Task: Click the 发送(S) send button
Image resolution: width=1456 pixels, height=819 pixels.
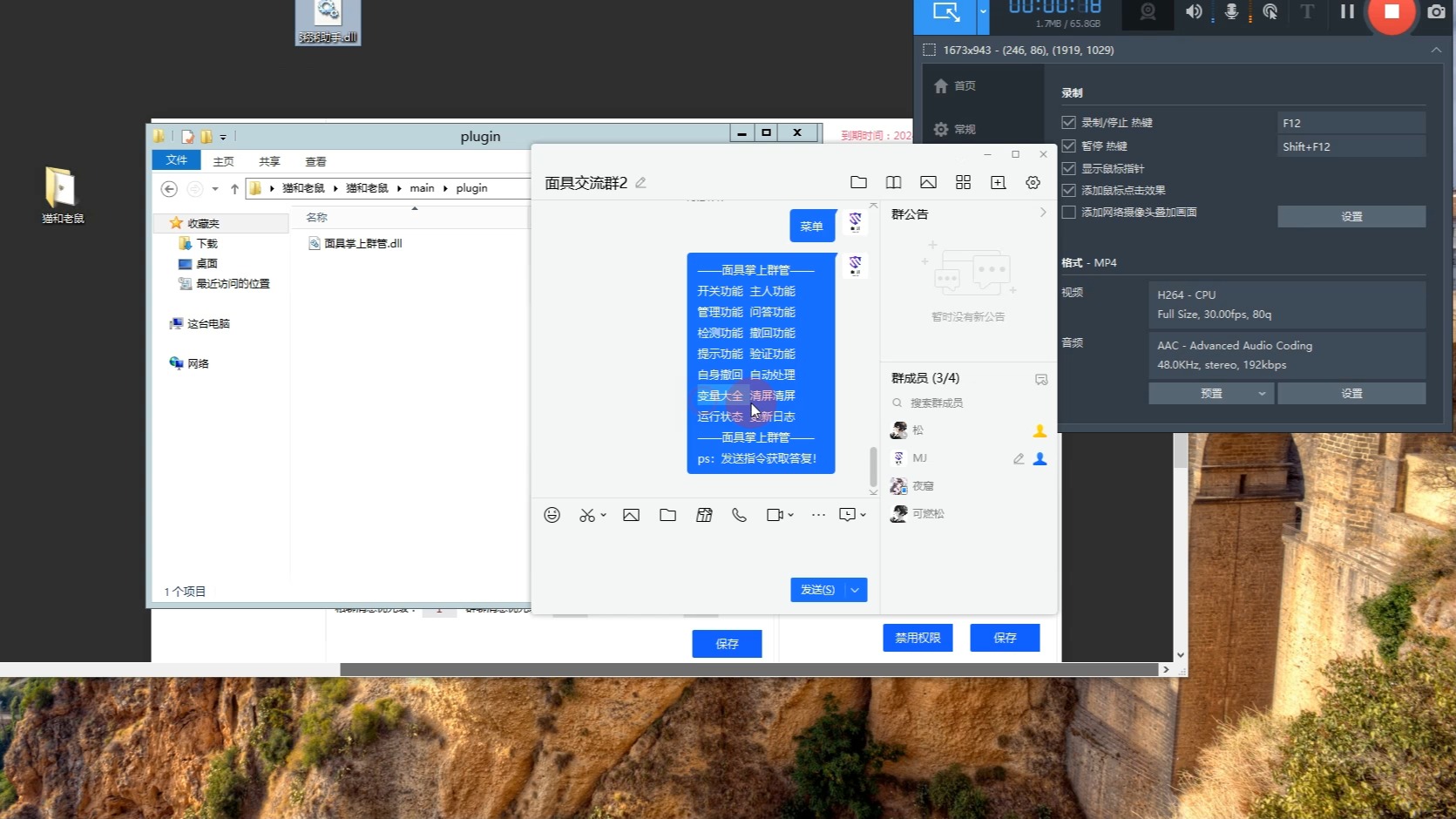Action: click(x=817, y=590)
